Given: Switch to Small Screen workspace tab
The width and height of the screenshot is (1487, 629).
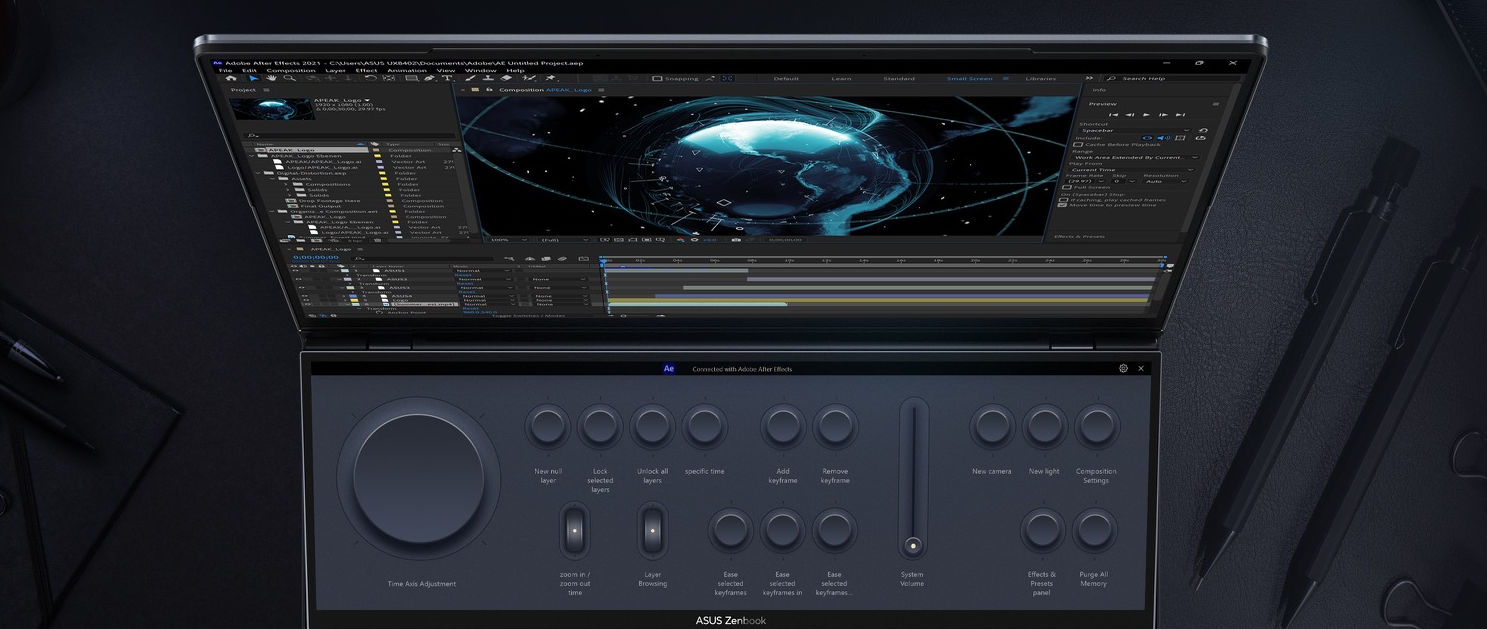Looking at the screenshot, I should click(969, 78).
